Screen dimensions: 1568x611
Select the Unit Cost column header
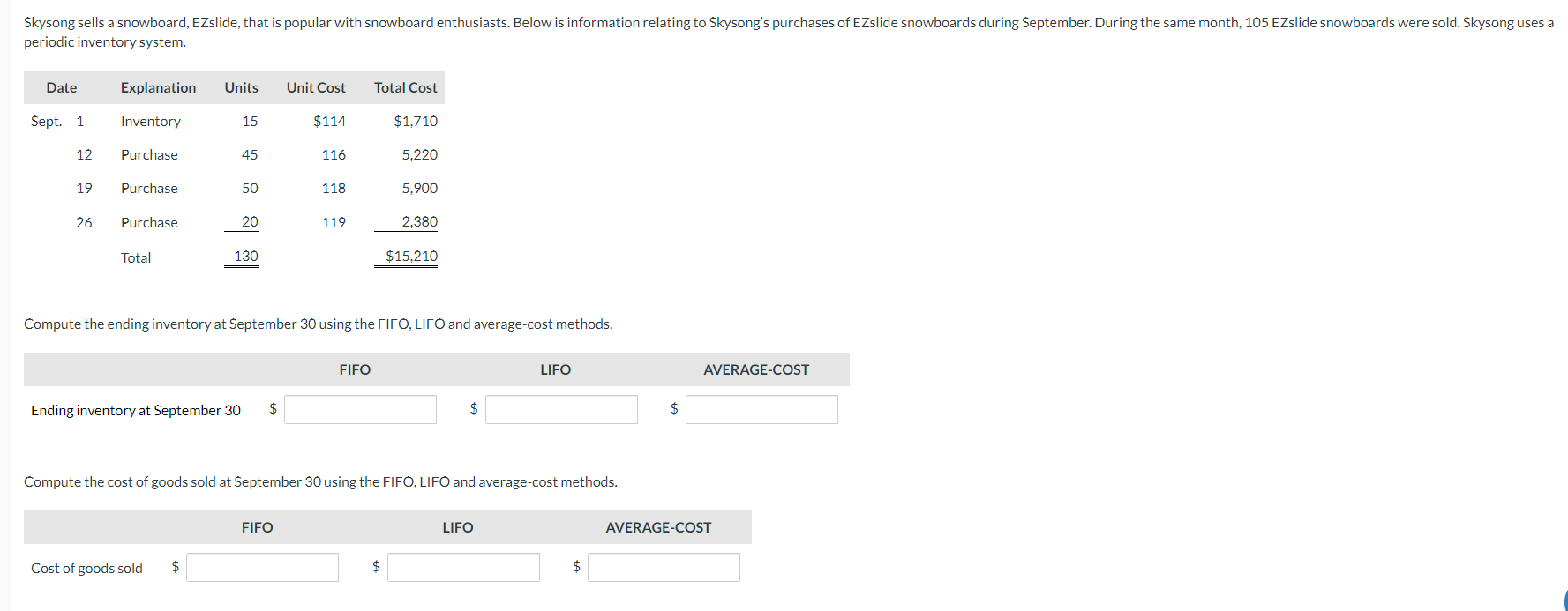(315, 87)
